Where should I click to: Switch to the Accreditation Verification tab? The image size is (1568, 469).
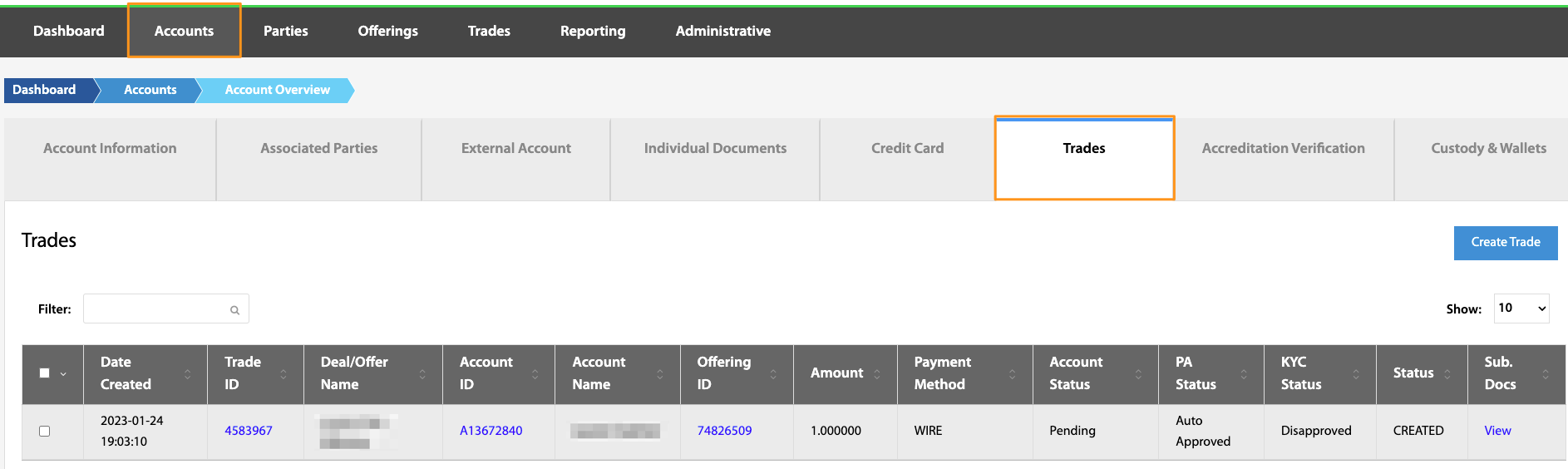click(x=1284, y=160)
